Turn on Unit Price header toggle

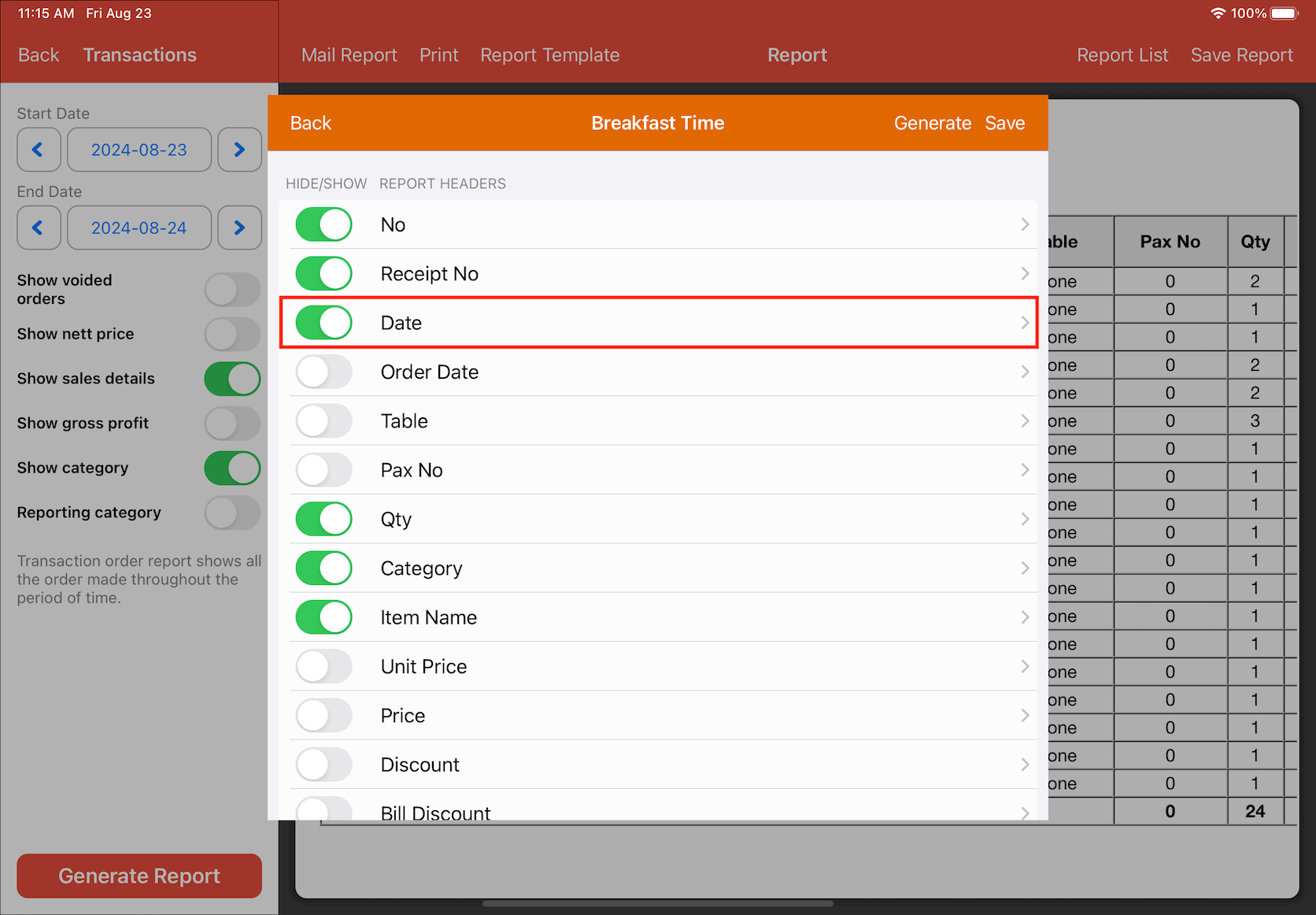(x=323, y=666)
